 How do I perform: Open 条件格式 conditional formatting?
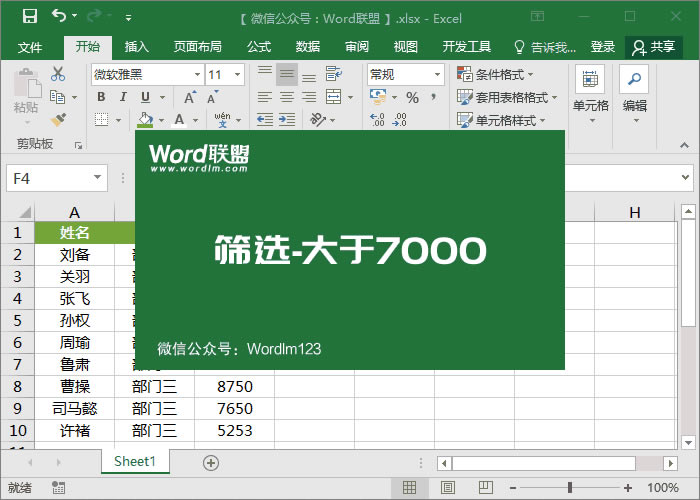click(x=496, y=74)
